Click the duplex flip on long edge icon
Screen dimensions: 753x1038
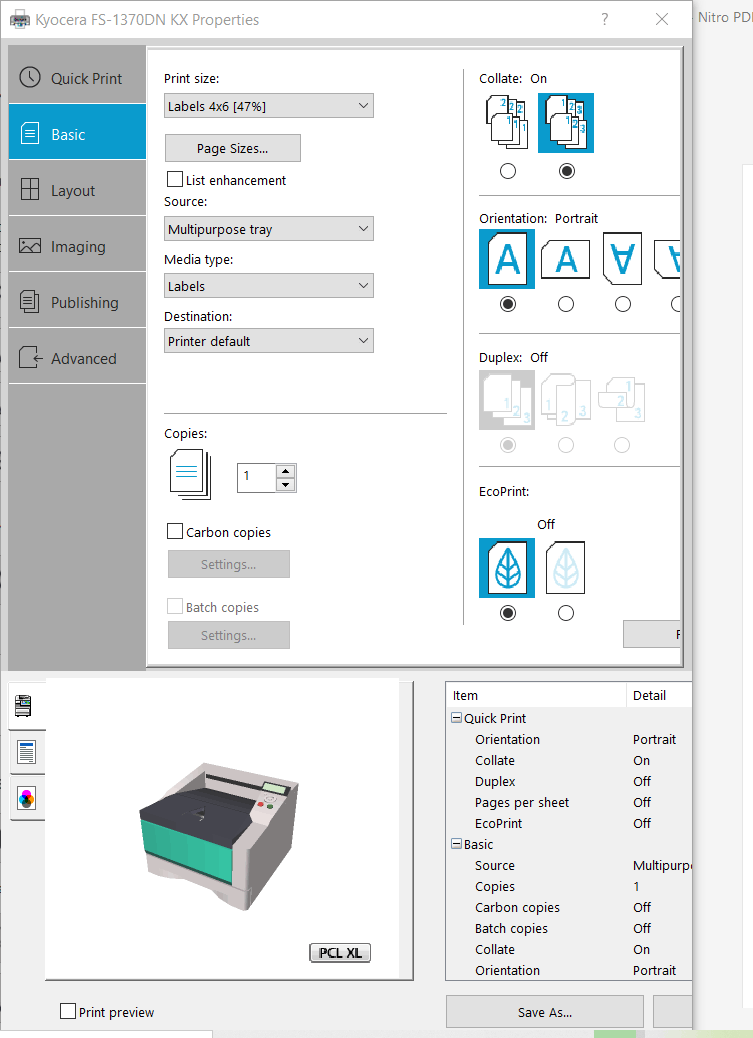point(565,400)
